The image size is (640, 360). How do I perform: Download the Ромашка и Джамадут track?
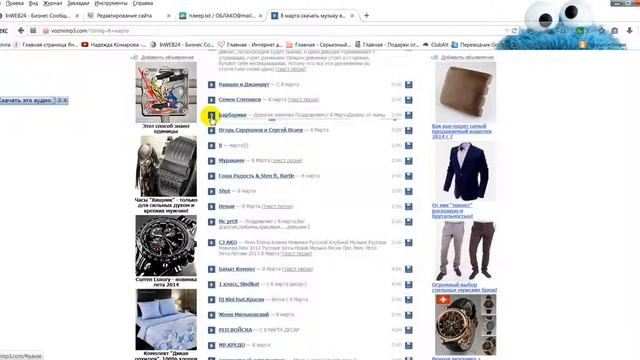coord(409,84)
